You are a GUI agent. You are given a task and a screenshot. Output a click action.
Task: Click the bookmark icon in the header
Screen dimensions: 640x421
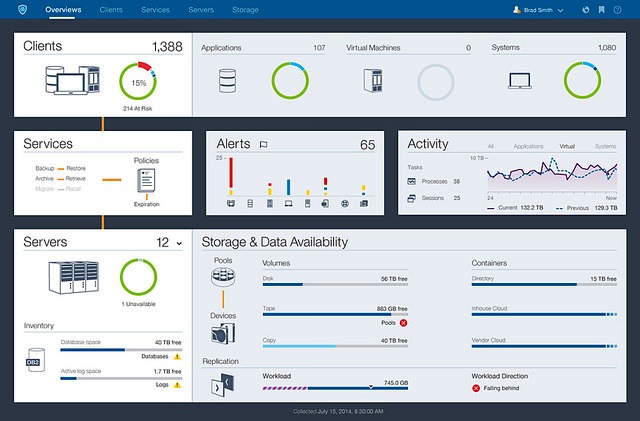coord(601,9)
